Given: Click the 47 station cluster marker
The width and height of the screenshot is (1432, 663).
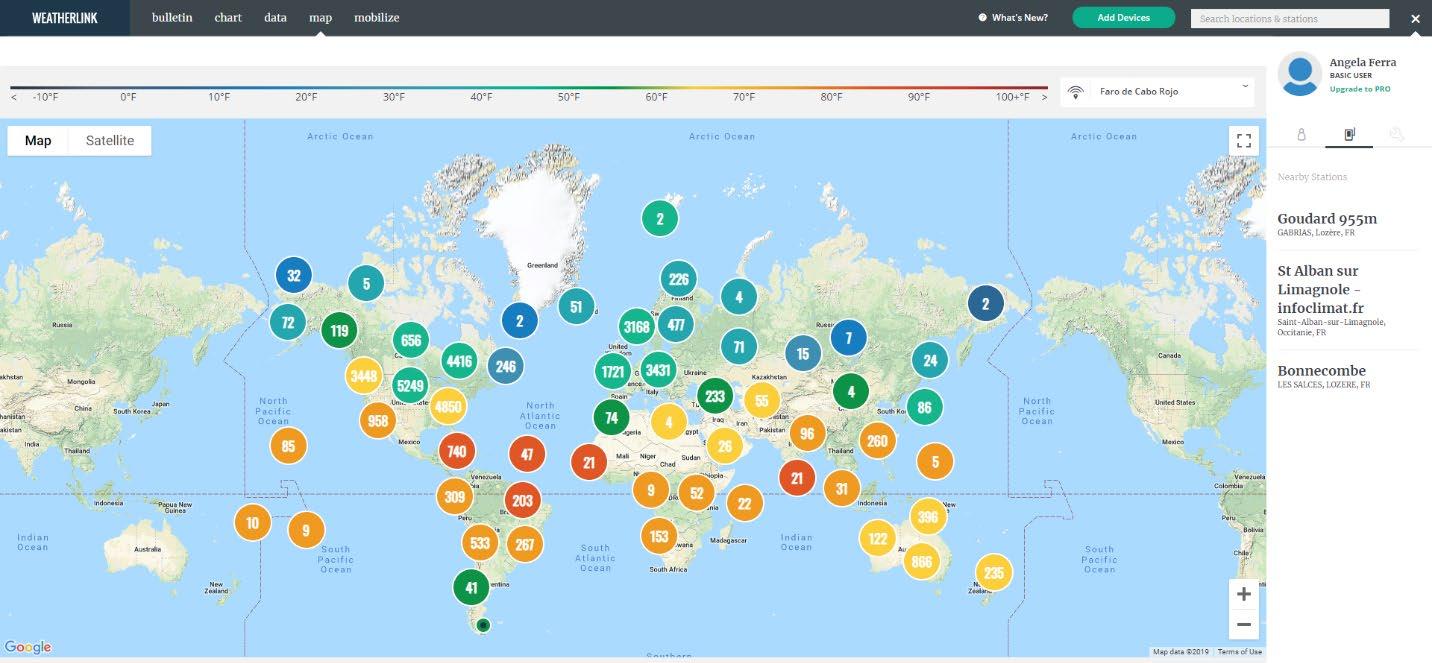Looking at the screenshot, I should [527, 454].
